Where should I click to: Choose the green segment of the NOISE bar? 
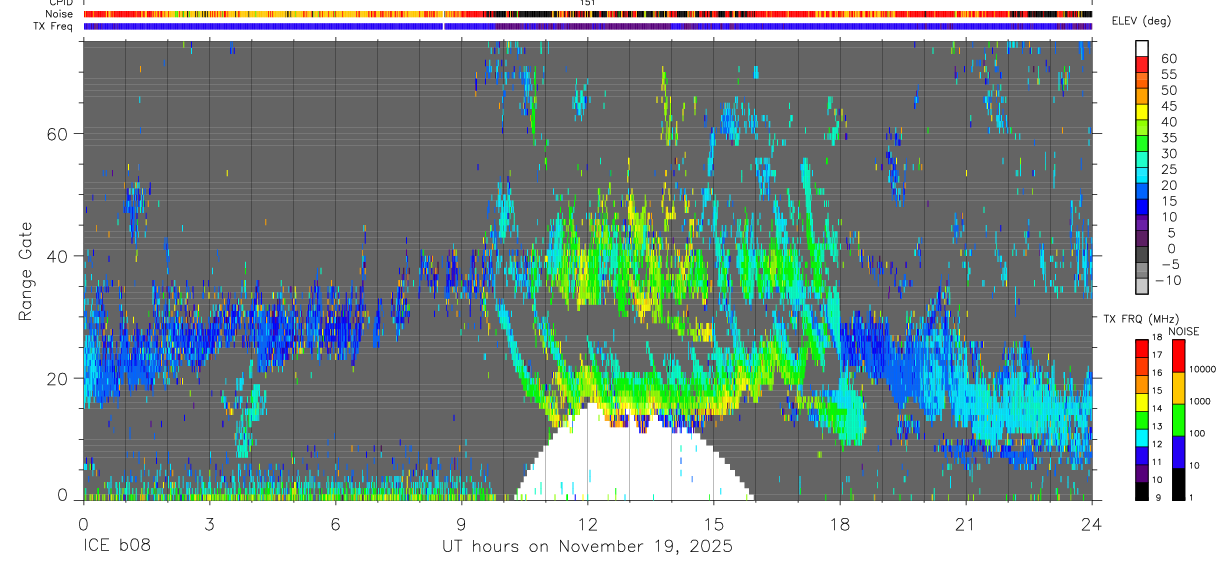tap(1178, 420)
